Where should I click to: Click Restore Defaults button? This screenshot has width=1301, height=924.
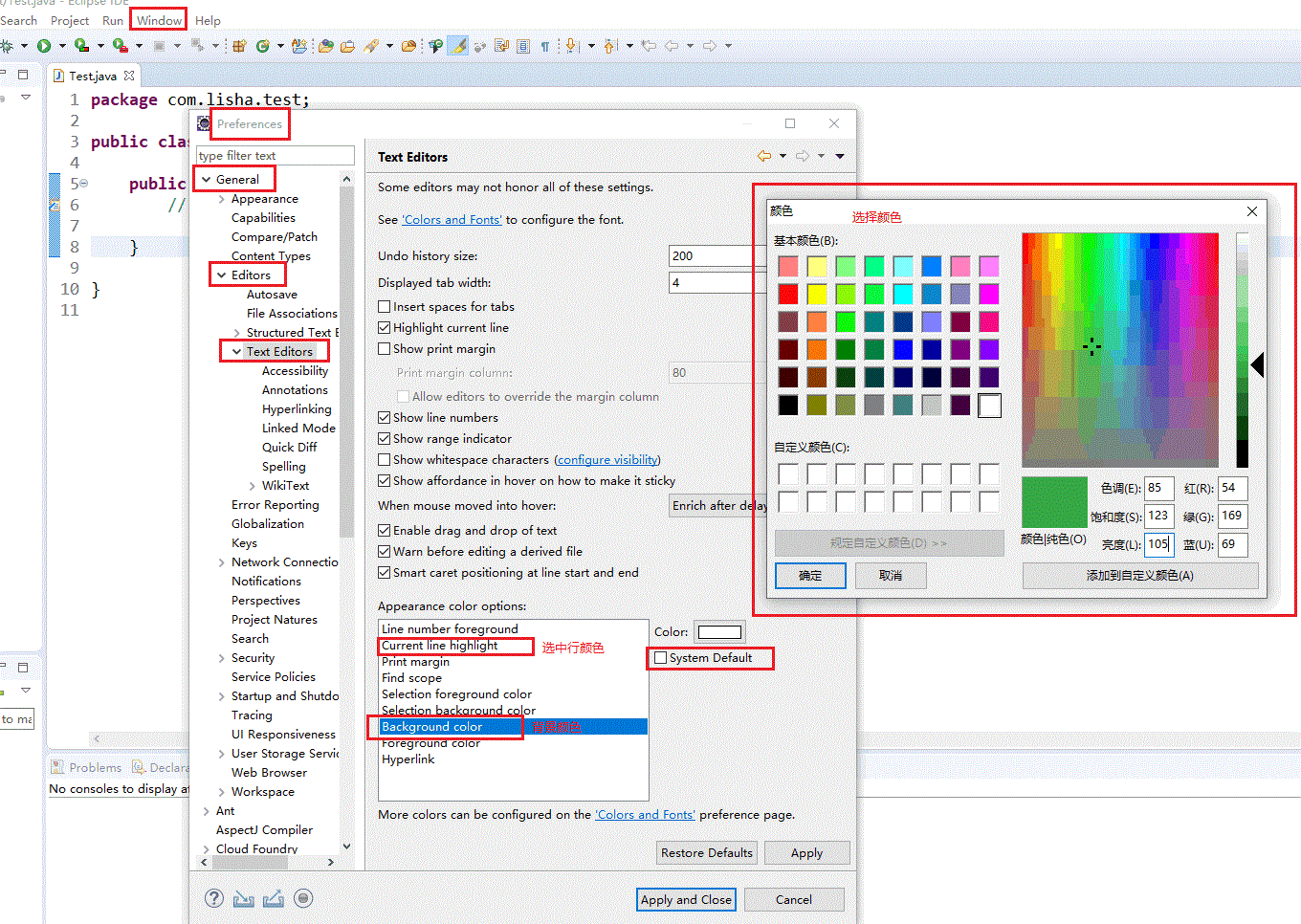click(x=707, y=853)
